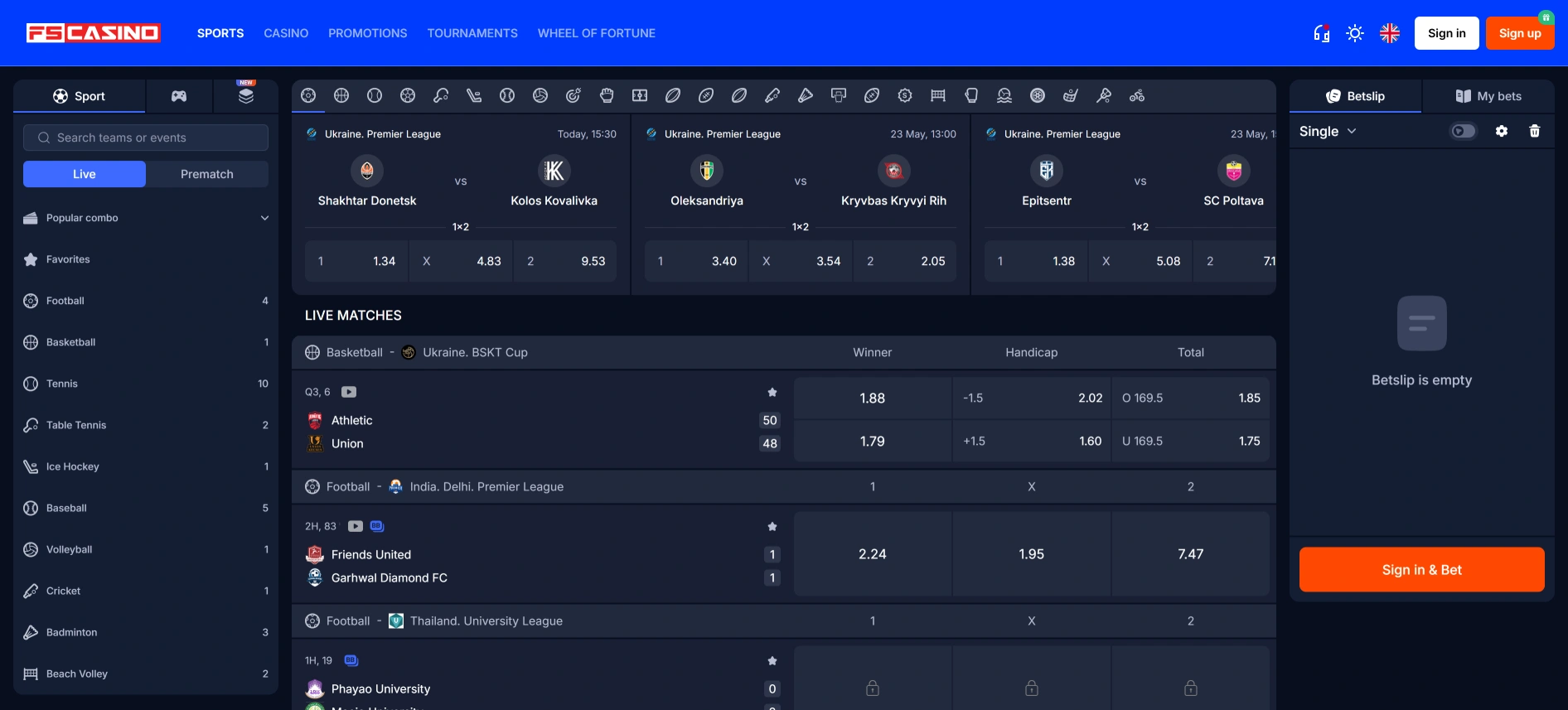
Task: Select the badminton shuttlecock icon in the top strip
Action: [806, 96]
